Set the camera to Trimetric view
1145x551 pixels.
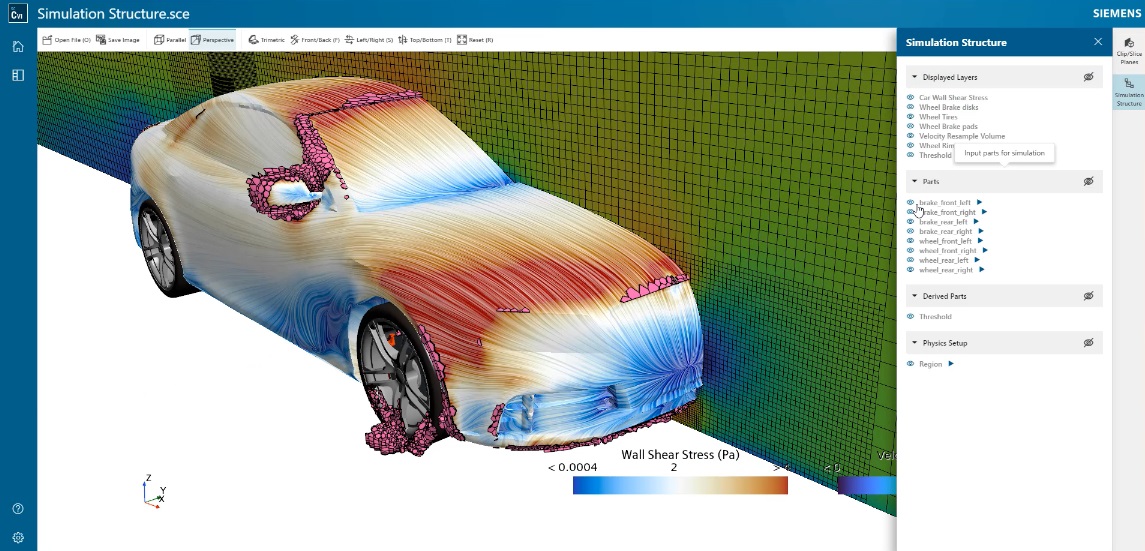[x=253, y=40]
